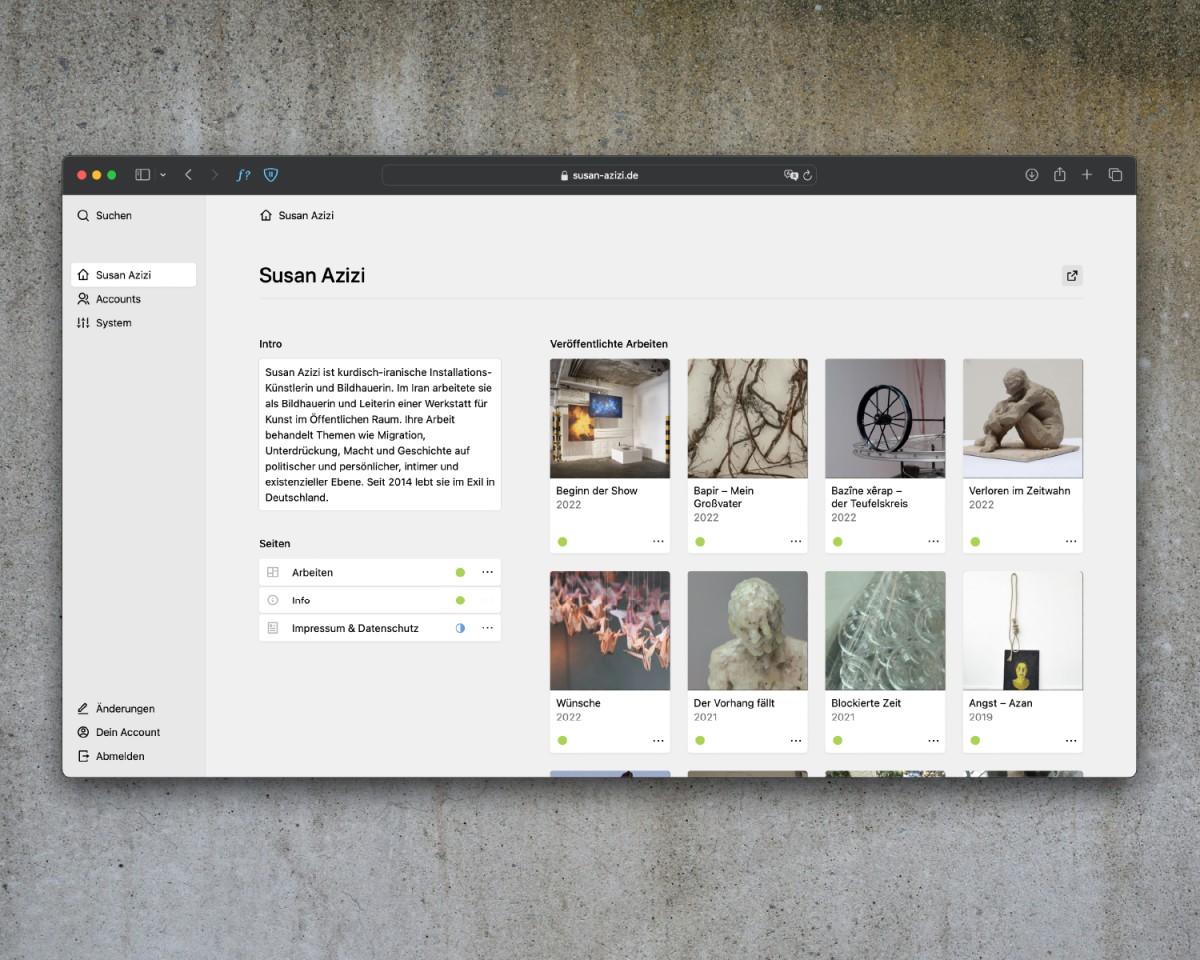Open Verloren im Zeitwahn thumbnail
This screenshot has height=960, width=1200.
[x=1022, y=418]
